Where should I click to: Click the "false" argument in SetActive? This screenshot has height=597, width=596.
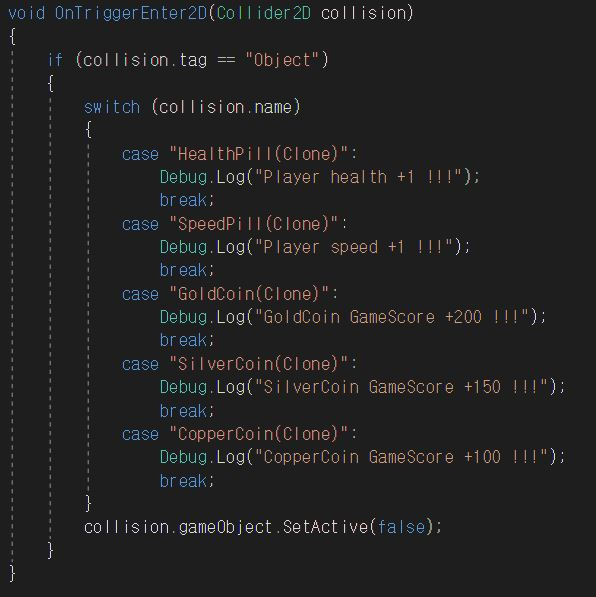coord(401,527)
